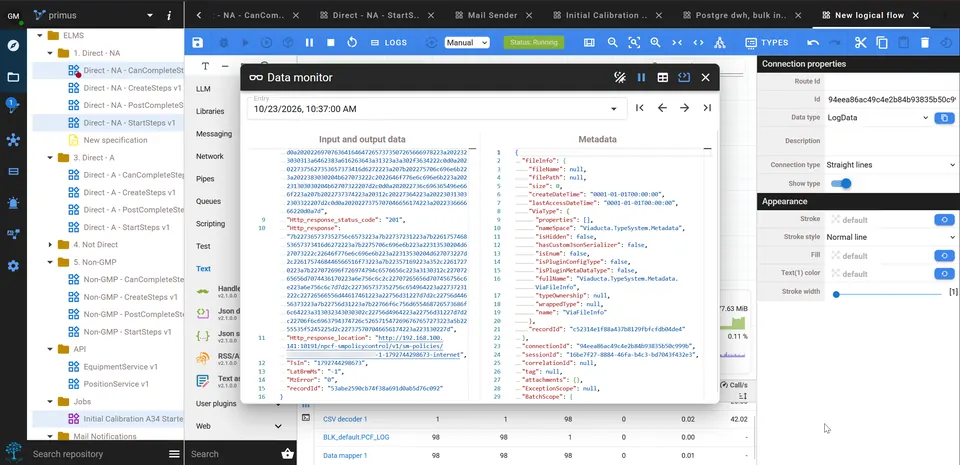Zoom out the canvas with the minus magnifier
960x465 pixels.
612,42
